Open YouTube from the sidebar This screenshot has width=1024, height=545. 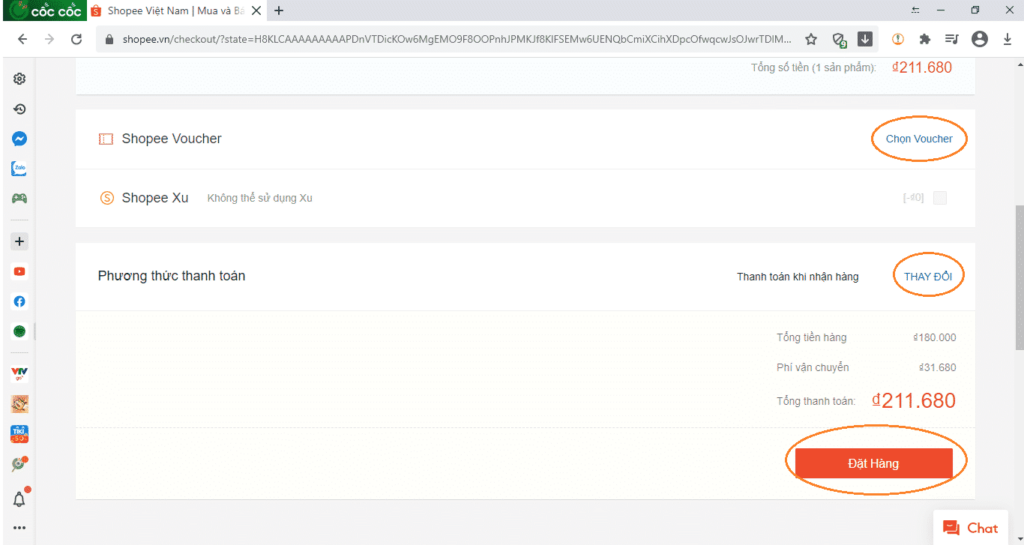tap(20, 272)
